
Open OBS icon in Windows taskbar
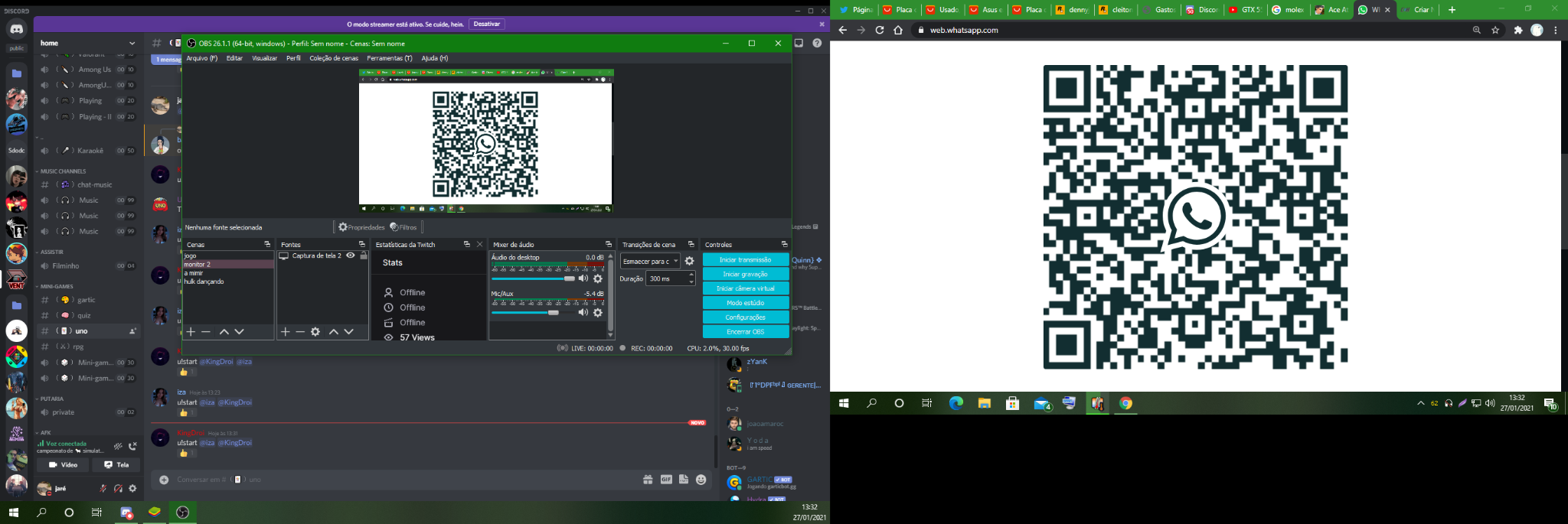point(182,513)
